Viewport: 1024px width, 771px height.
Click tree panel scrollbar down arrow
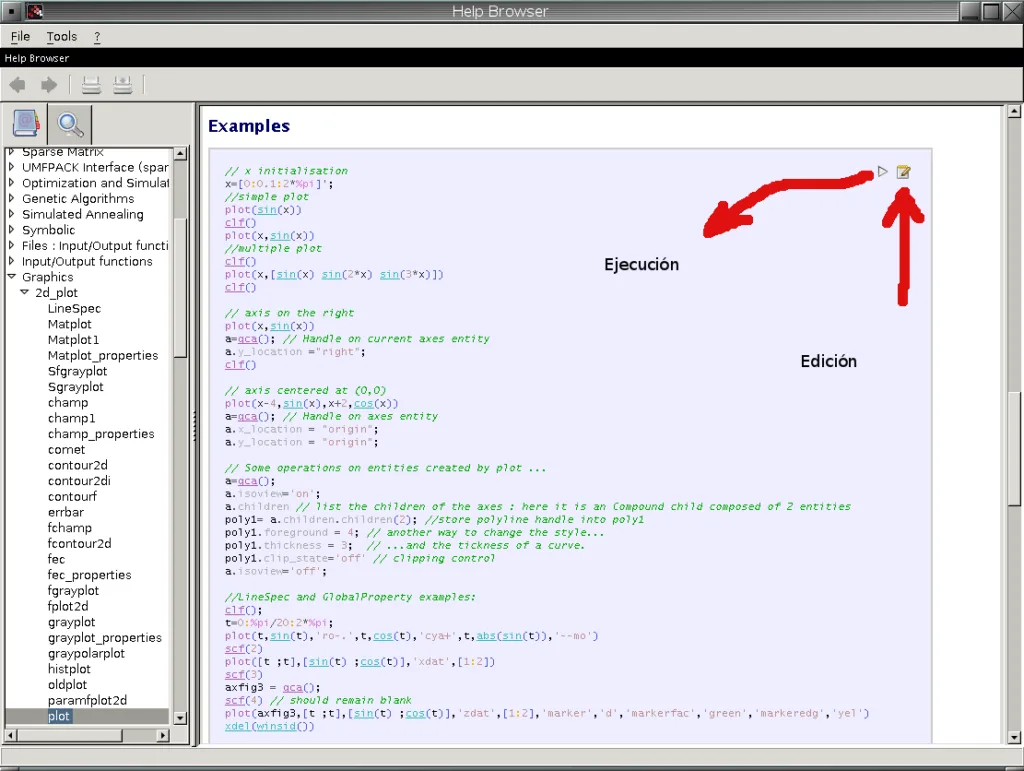click(x=180, y=717)
